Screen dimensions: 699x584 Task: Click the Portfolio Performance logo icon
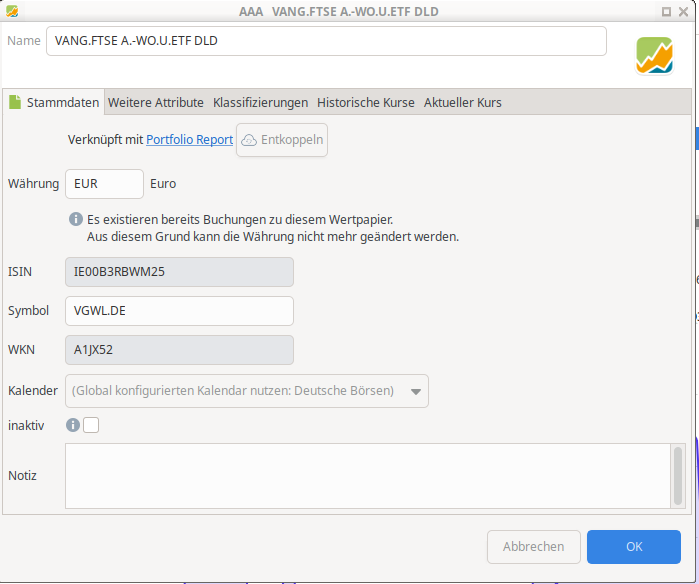pos(654,55)
